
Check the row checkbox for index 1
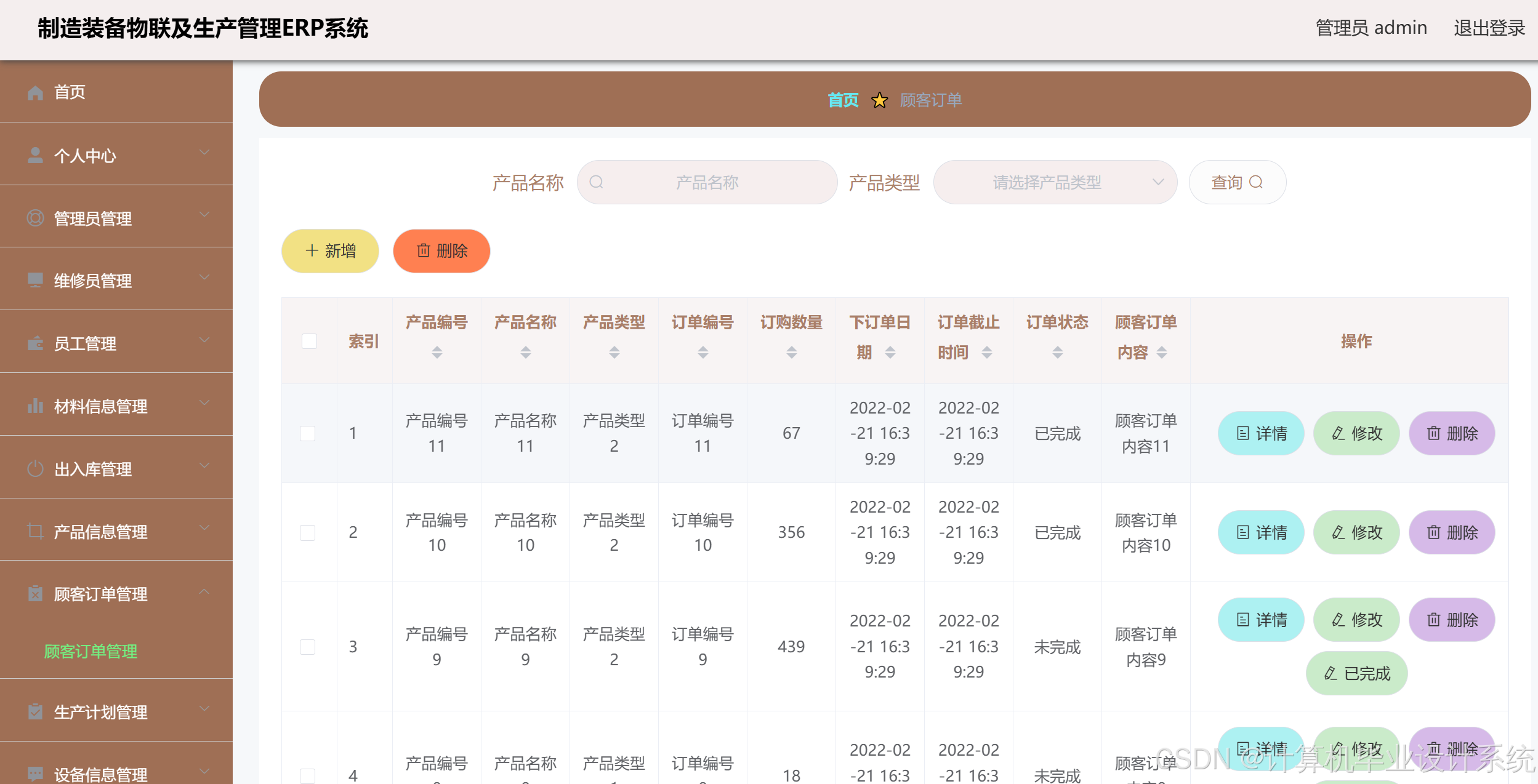(308, 433)
